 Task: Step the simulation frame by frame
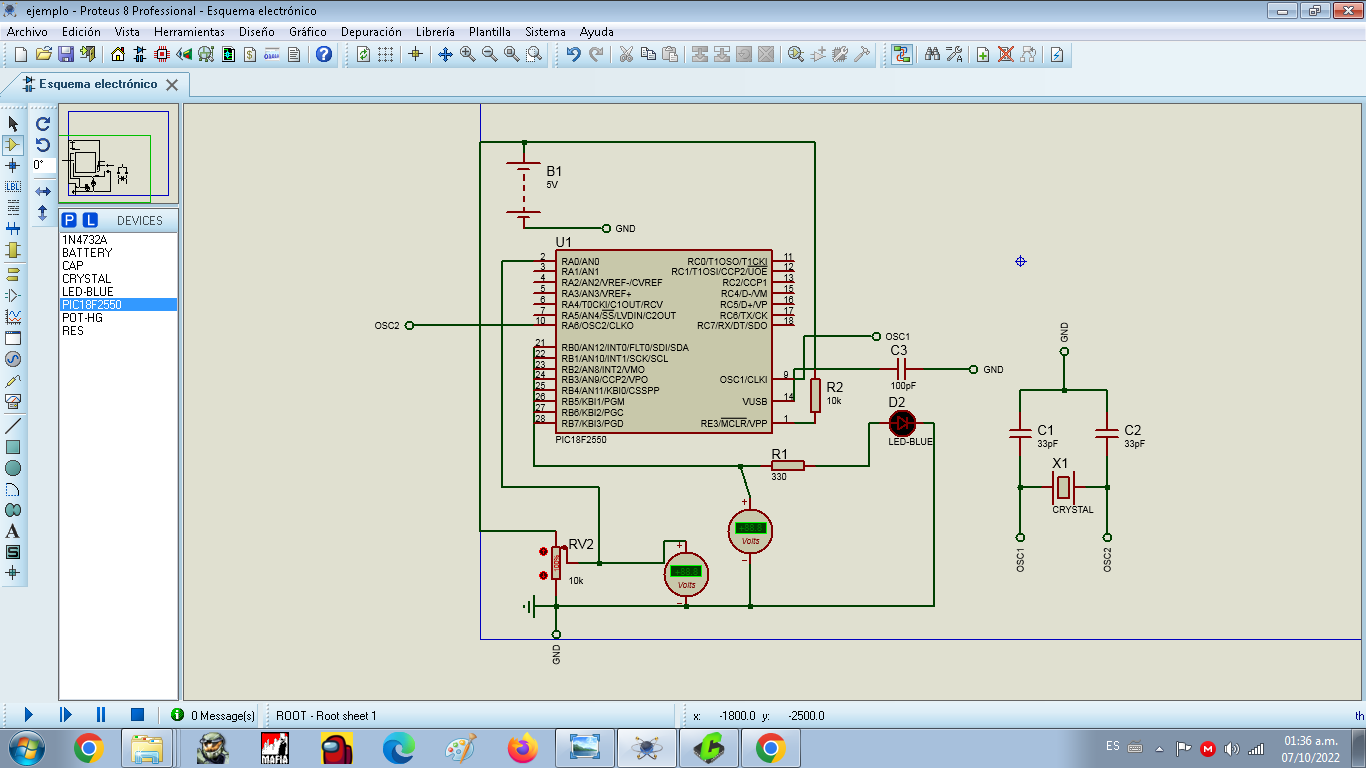pyautogui.click(x=65, y=714)
